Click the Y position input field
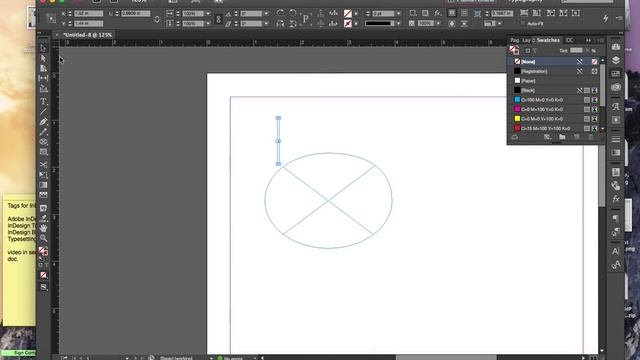This screenshot has width=640, height=360. (89, 24)
